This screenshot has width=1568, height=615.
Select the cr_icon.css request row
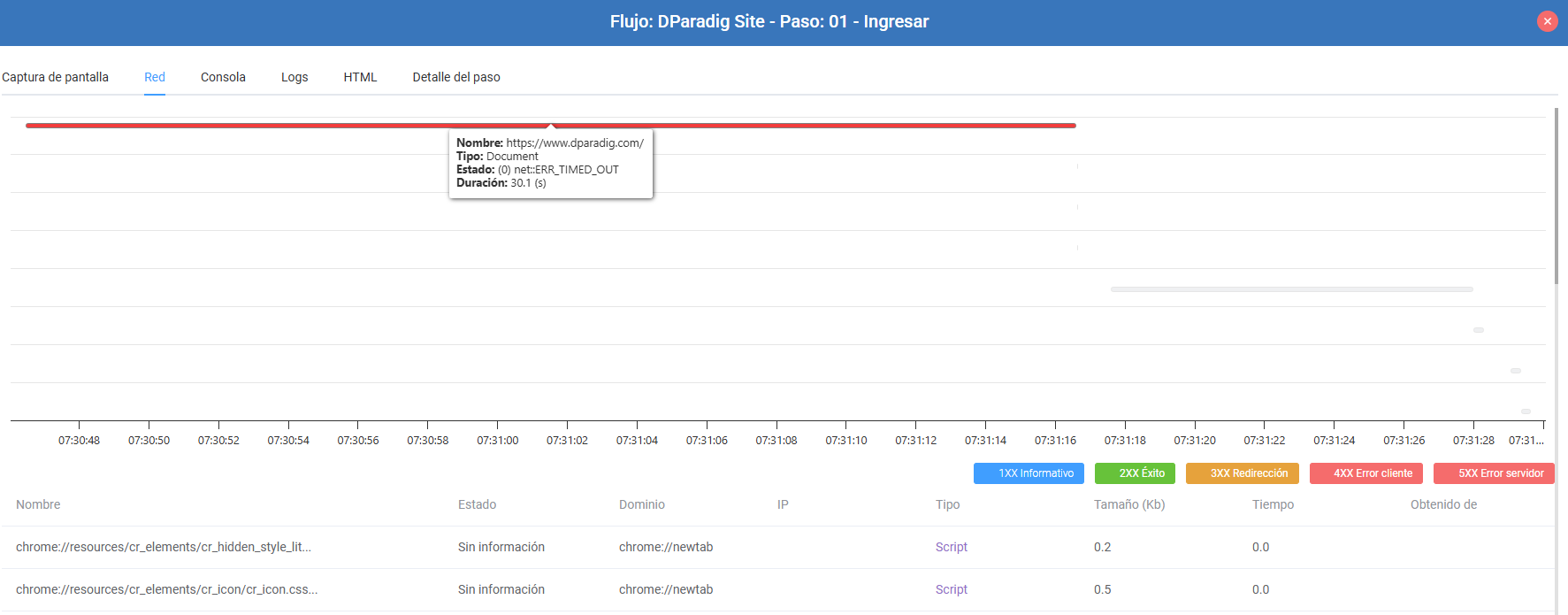[777, 589]
